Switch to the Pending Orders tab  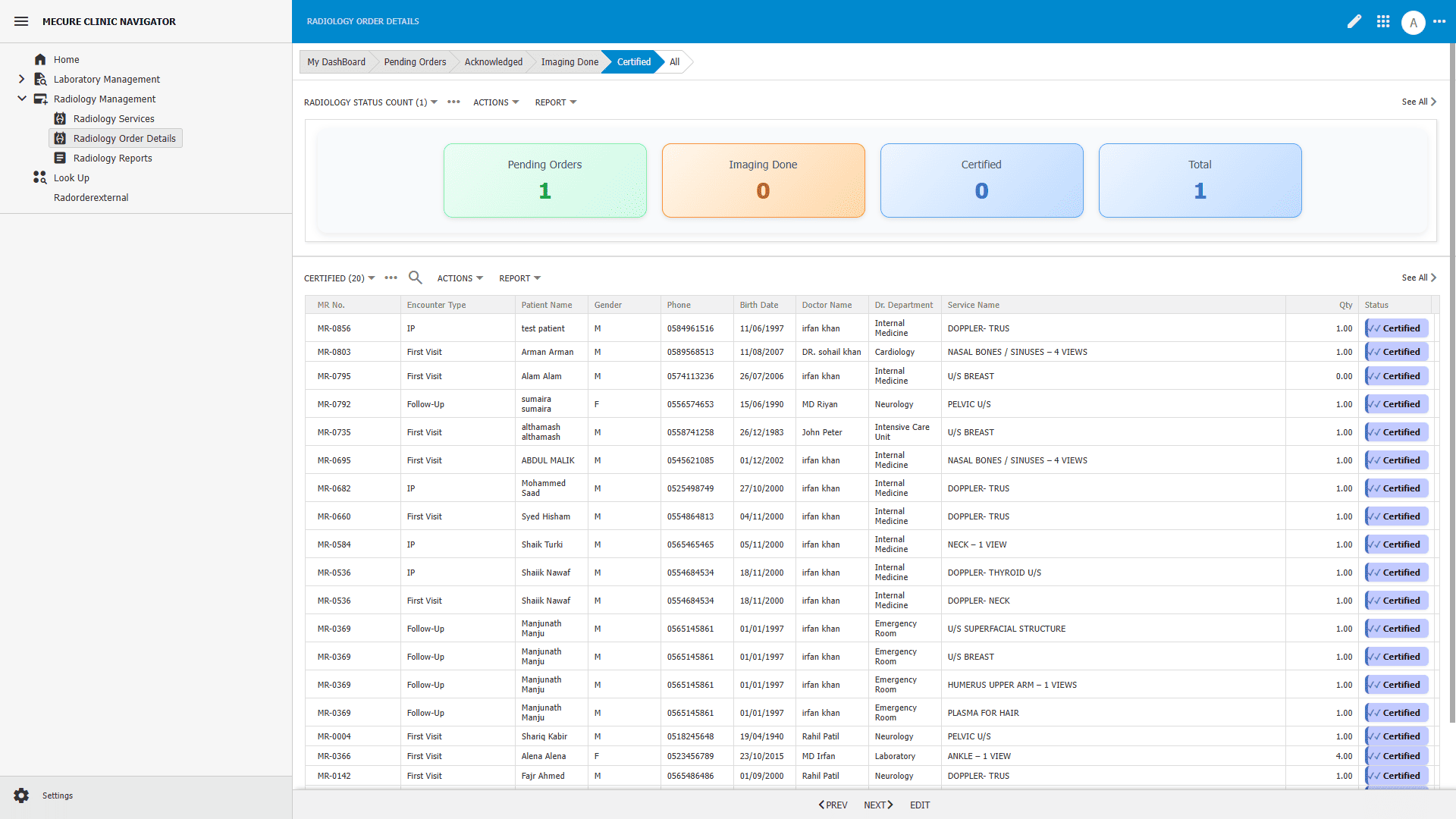414,61
